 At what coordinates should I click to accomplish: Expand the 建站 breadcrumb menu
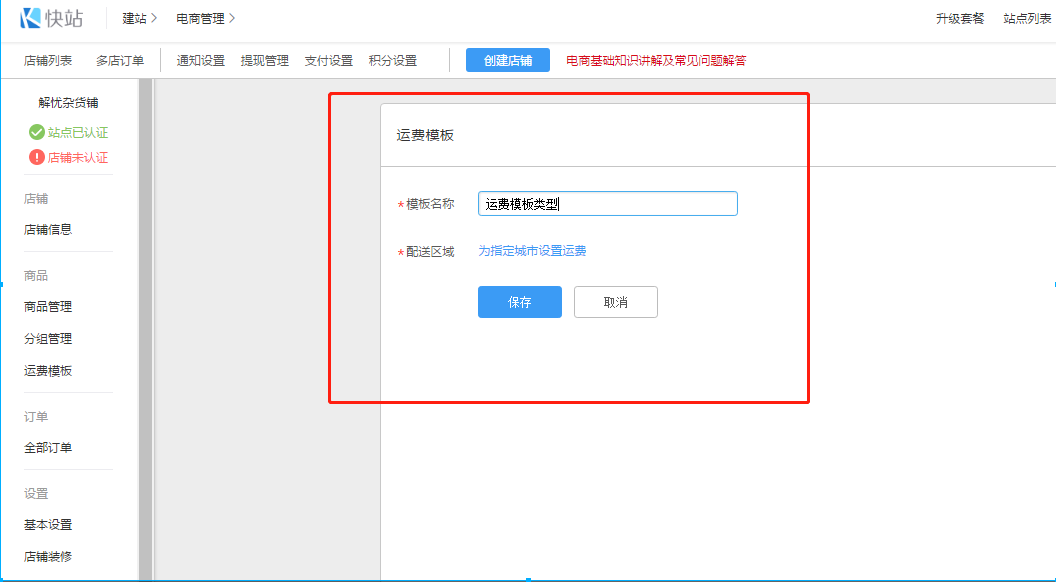(139, 18)
